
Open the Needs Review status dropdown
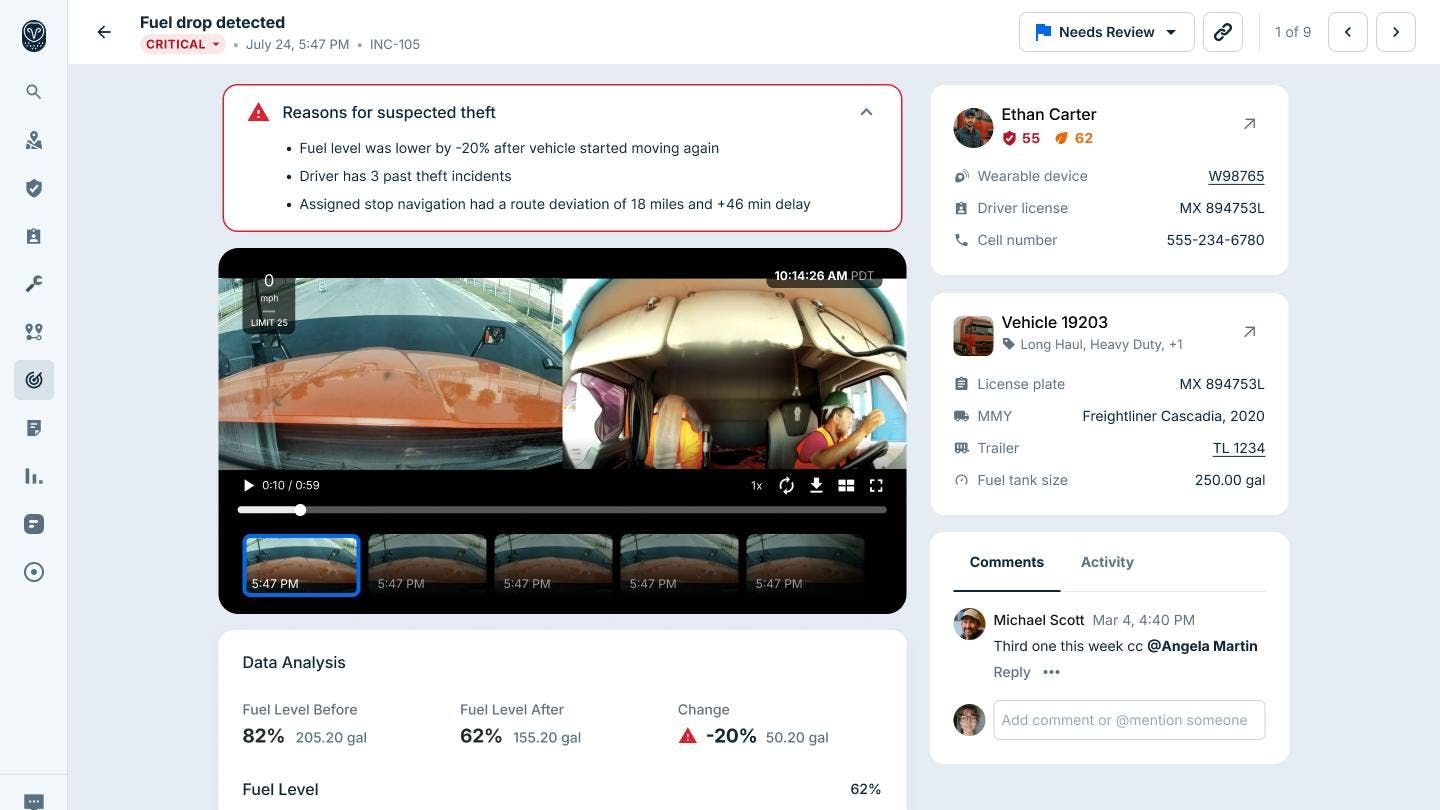click(x=1106, y=32)
